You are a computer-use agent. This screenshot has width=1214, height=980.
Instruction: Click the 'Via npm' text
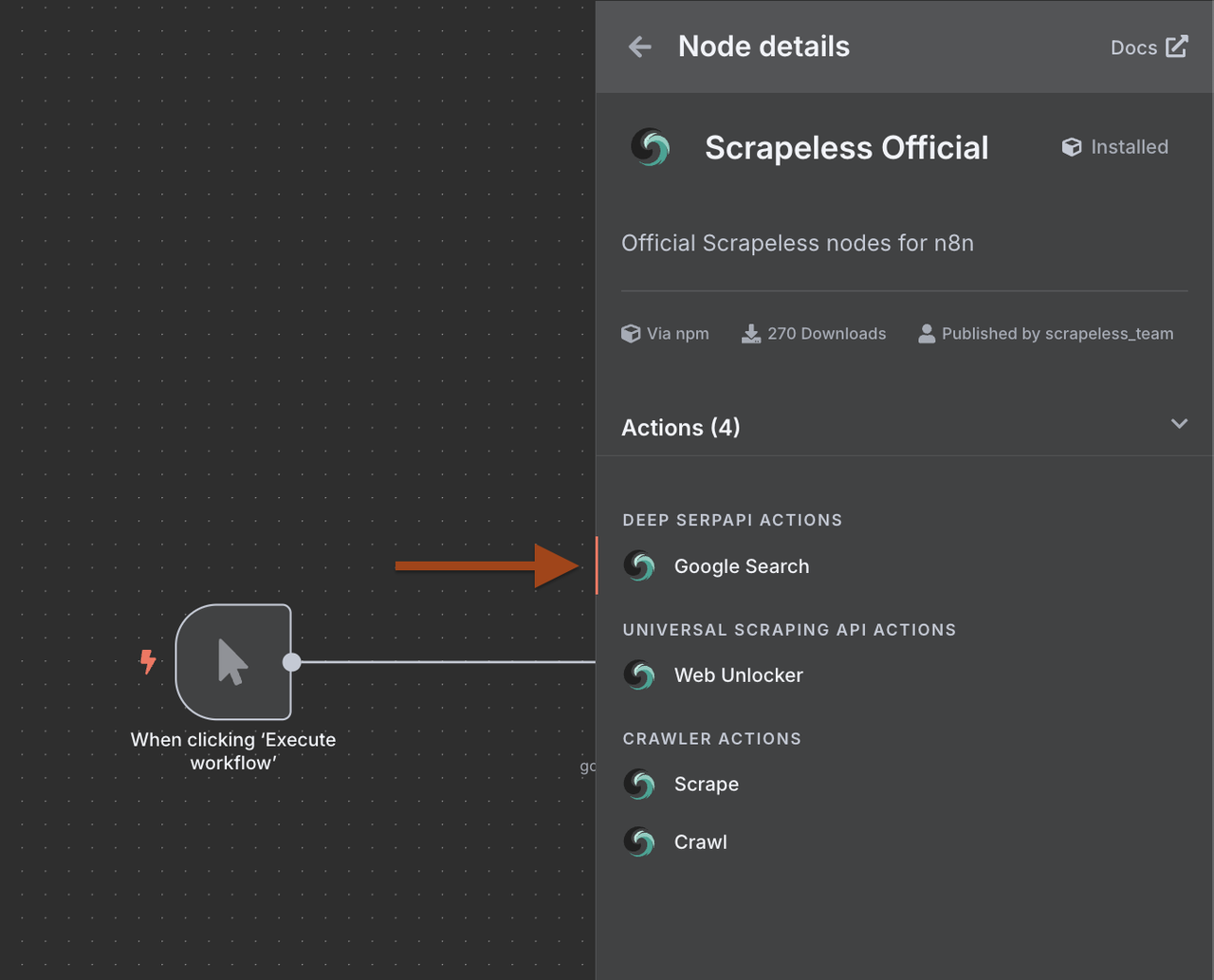678,334
